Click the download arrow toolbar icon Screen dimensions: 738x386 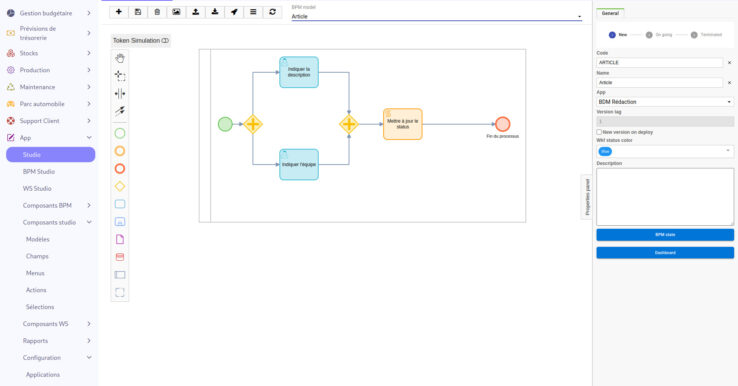point(215,12)
